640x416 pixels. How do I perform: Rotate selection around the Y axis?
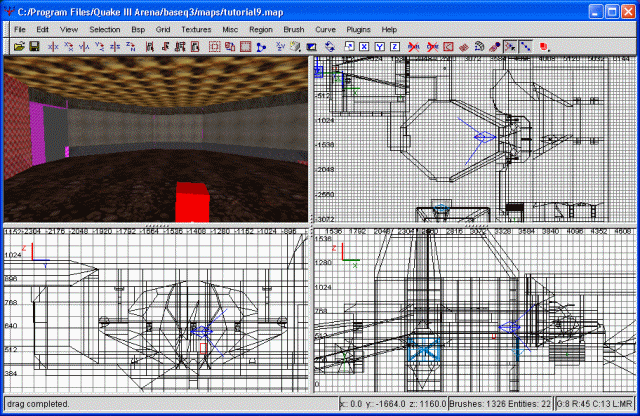click(x=100, y=47)
